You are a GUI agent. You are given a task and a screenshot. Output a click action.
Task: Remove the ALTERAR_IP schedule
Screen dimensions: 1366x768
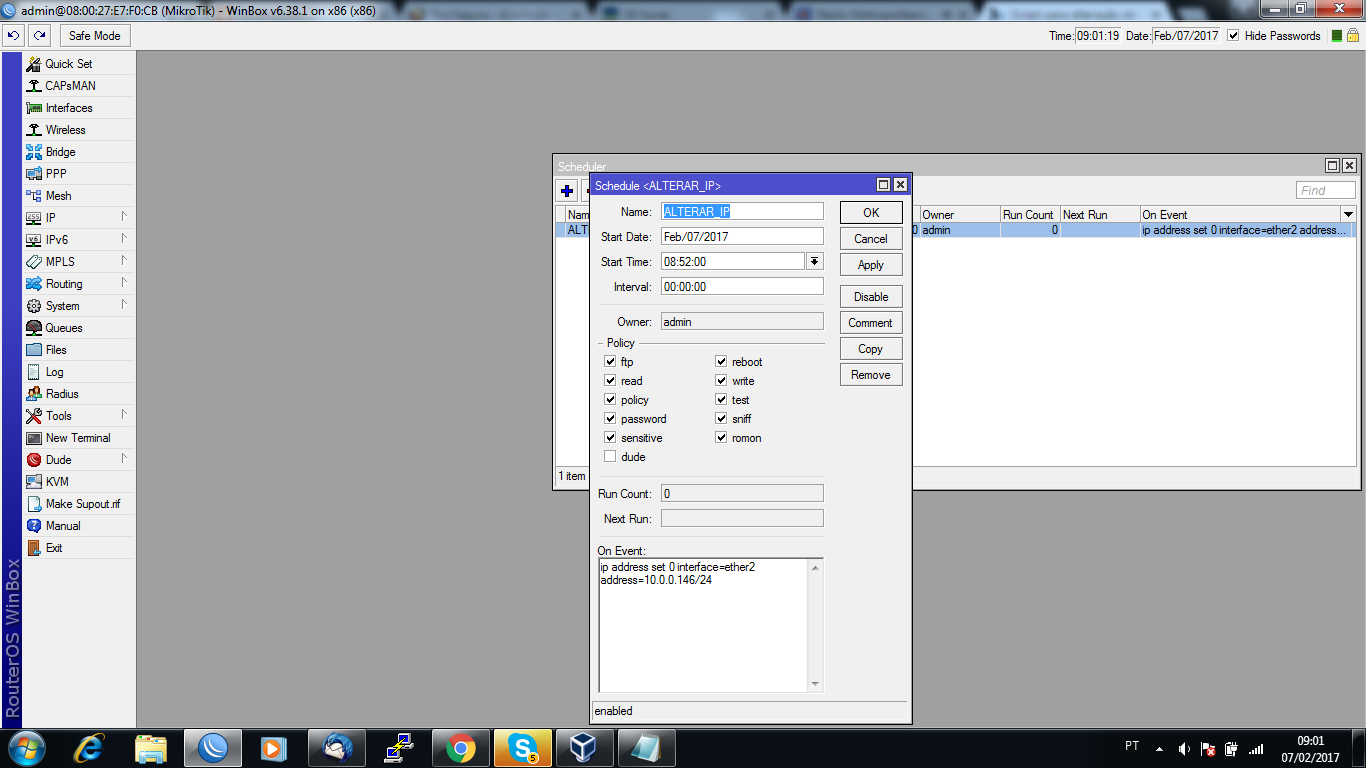[871, 375]
